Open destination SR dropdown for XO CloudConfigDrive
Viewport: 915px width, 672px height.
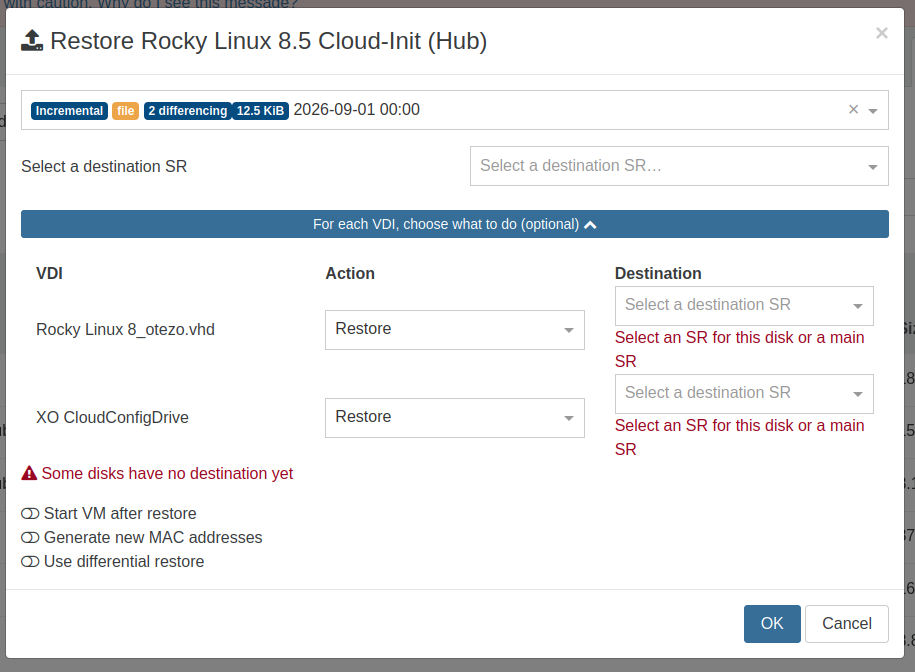(x=744, y=394)
